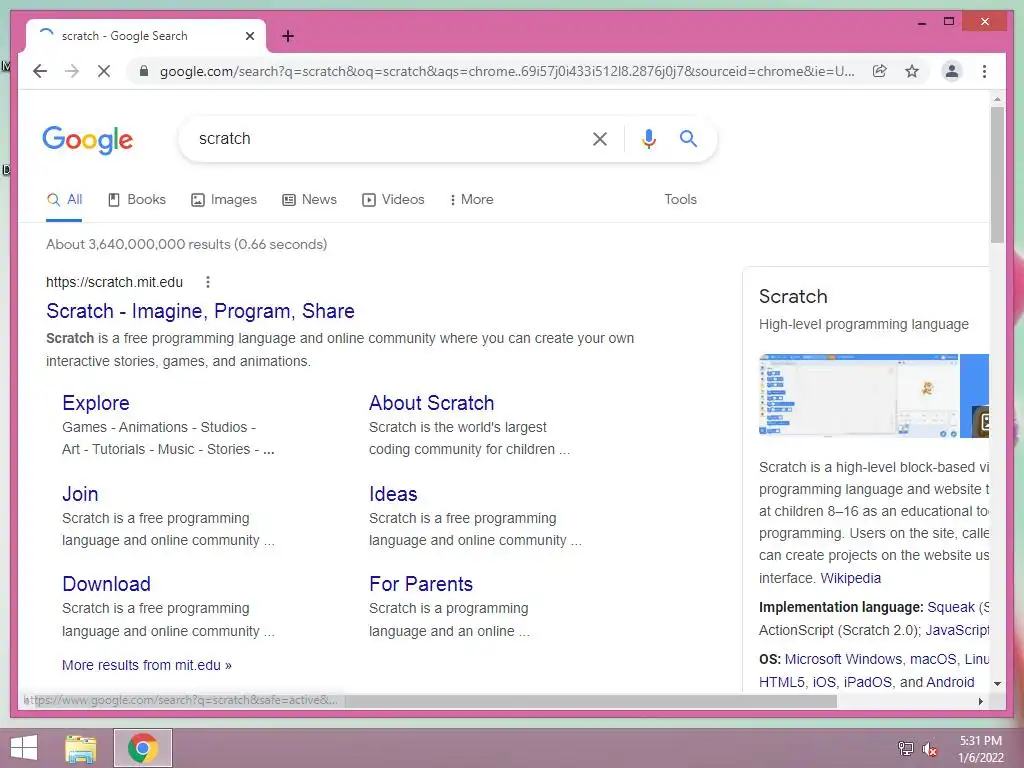Click the Microsoft Windows OS link
Image resolution: width=1024 pixels, height=768 pixels.
[x=843, y=660]
